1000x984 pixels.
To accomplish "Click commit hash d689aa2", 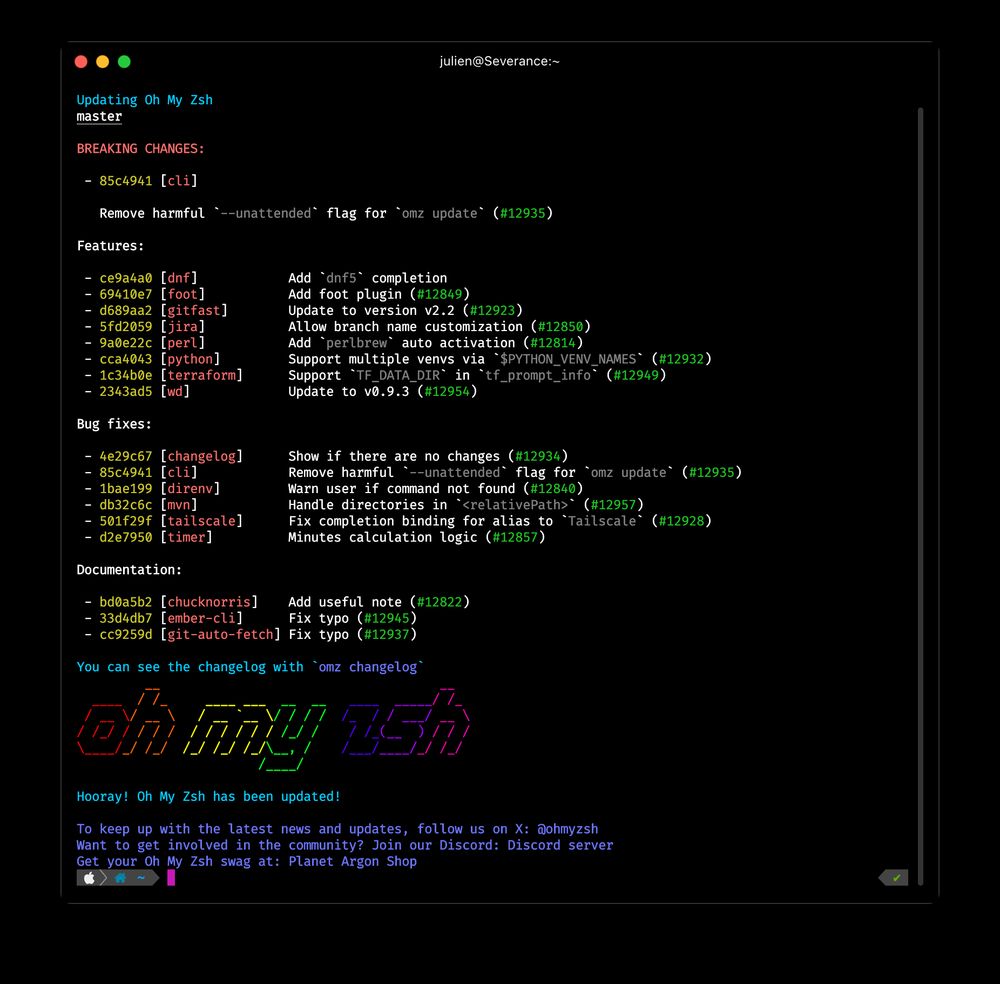I will [x=126, y=311].
